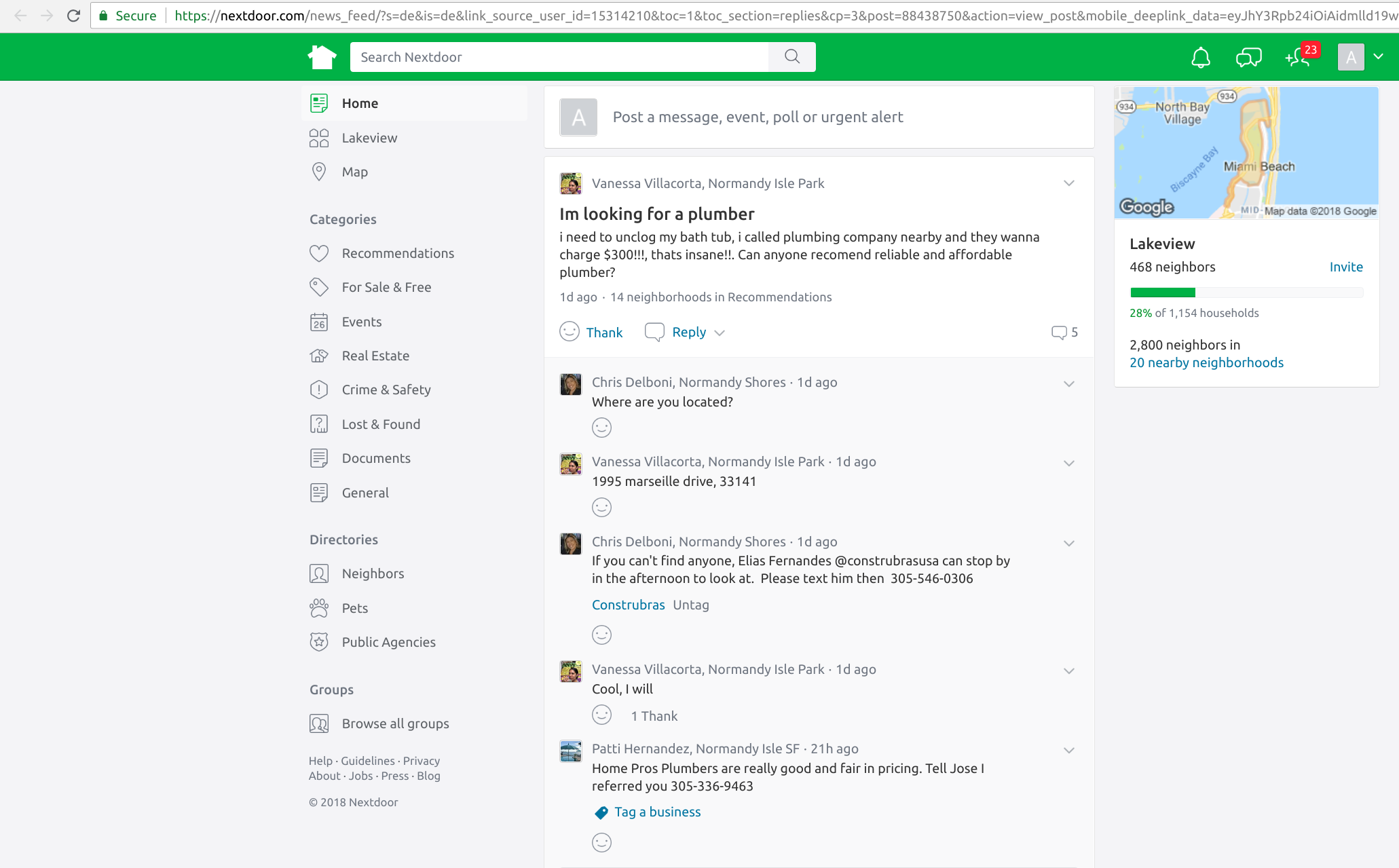Open browser page reload icon
1399x868 pixels.
tap(73, 16)
